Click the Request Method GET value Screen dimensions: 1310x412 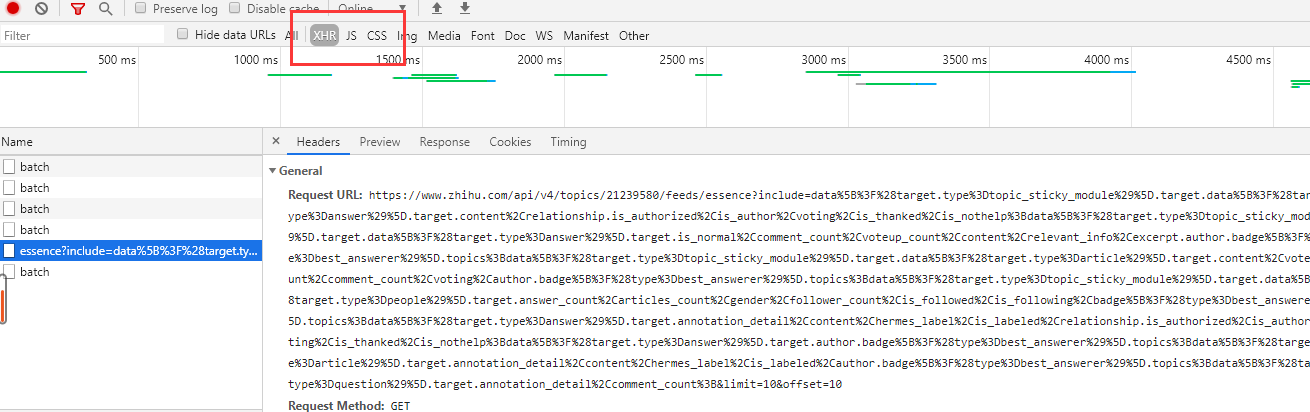pos(400,406)
